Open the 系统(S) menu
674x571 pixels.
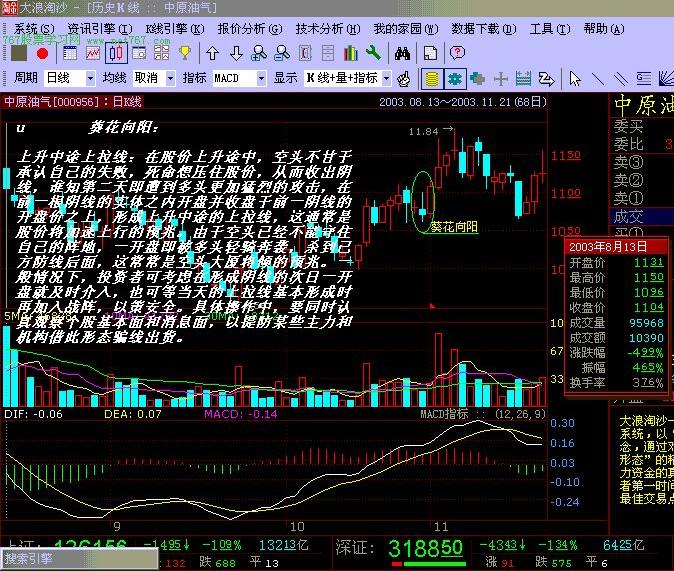[34, 29]
